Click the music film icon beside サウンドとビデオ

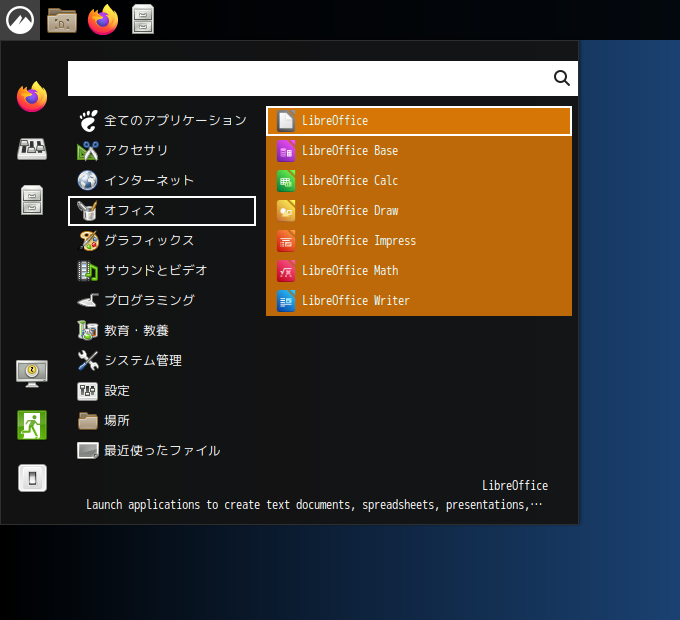click(x=88, y=271)
